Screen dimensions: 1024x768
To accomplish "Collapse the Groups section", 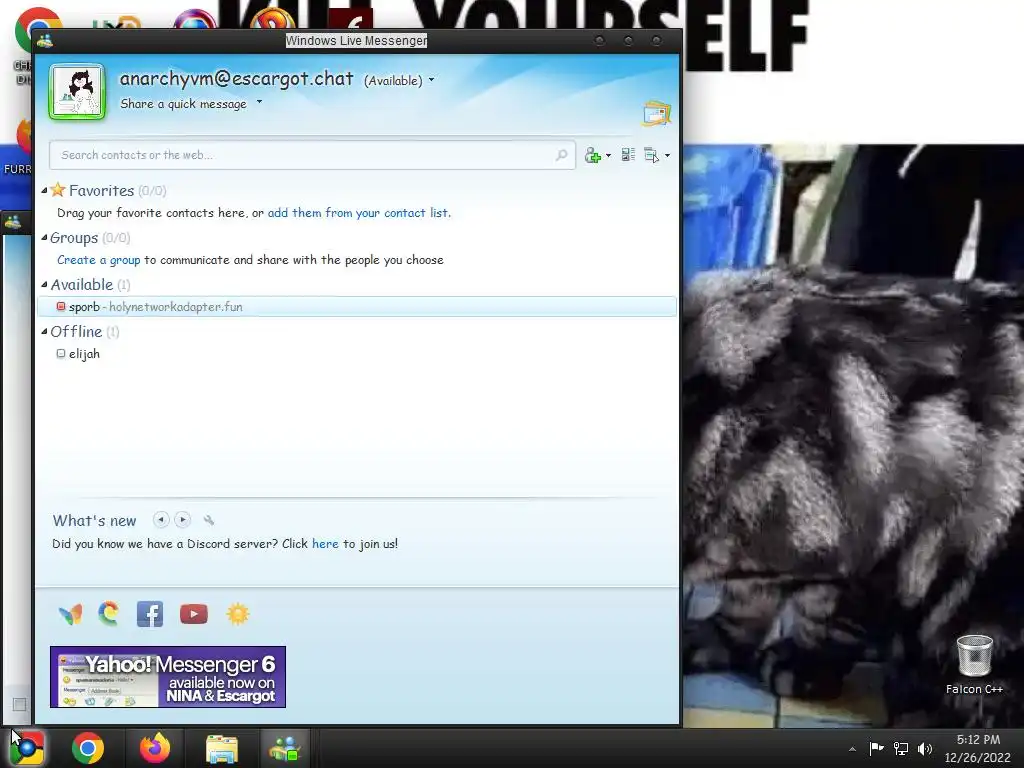I will [44, 238].
